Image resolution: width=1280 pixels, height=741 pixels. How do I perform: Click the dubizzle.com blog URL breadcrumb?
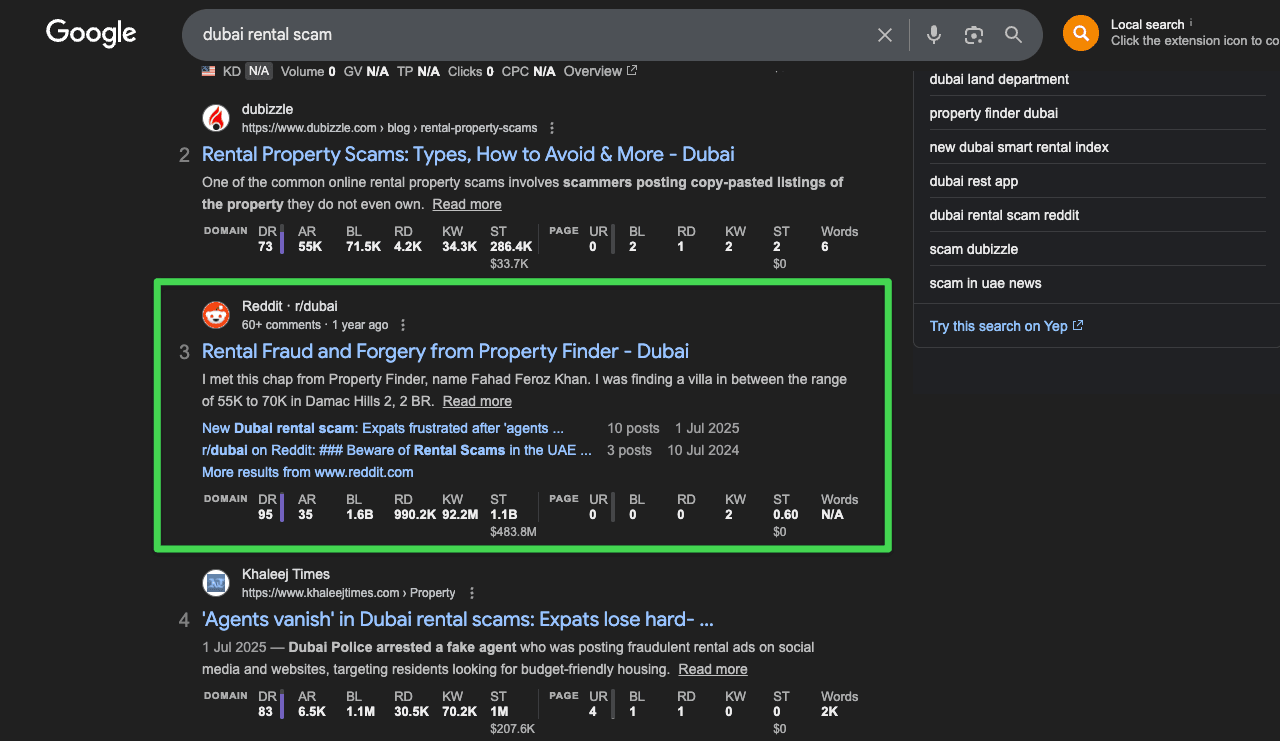click(390, 128)
